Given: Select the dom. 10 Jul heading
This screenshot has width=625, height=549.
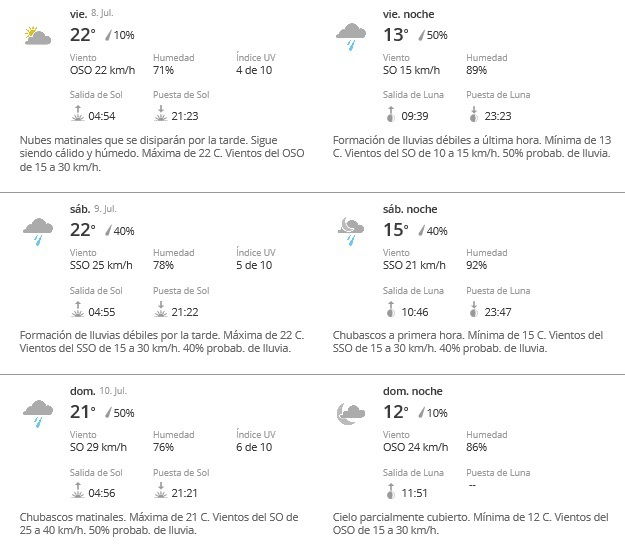Looking at the screenshot, I should coord(98,391).
